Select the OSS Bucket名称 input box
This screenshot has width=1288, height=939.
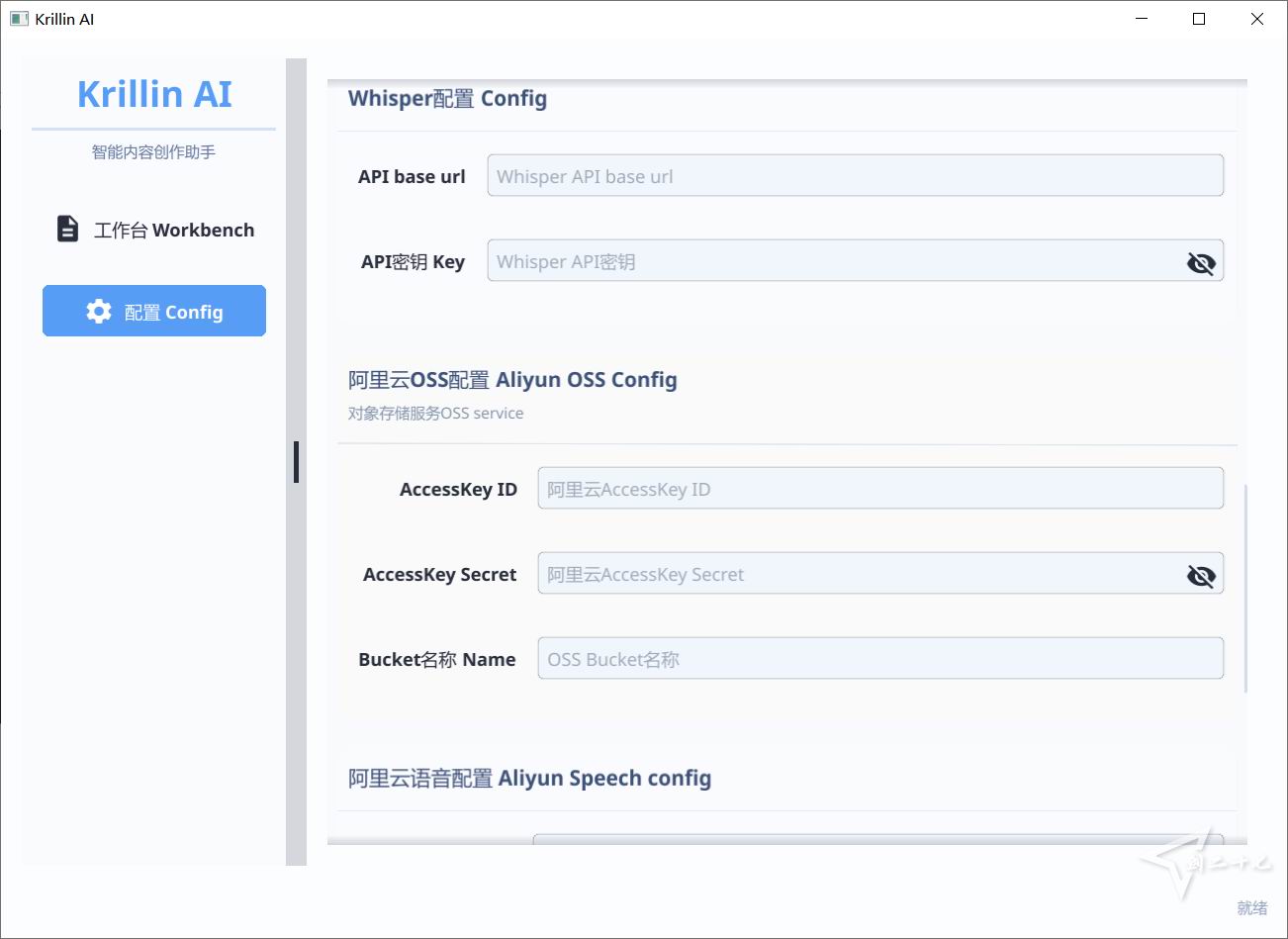[x=878, y=659]
